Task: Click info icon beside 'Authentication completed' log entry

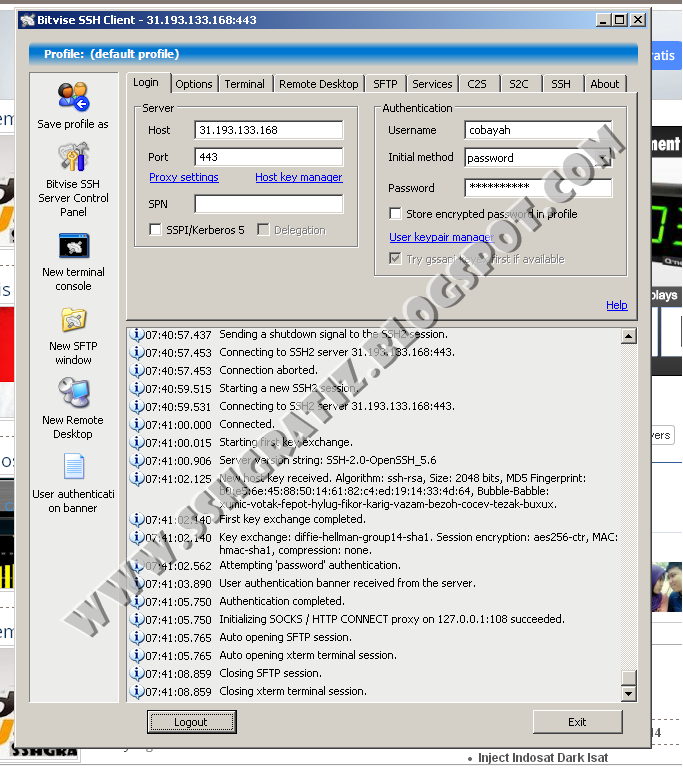Action: [137, 601]
